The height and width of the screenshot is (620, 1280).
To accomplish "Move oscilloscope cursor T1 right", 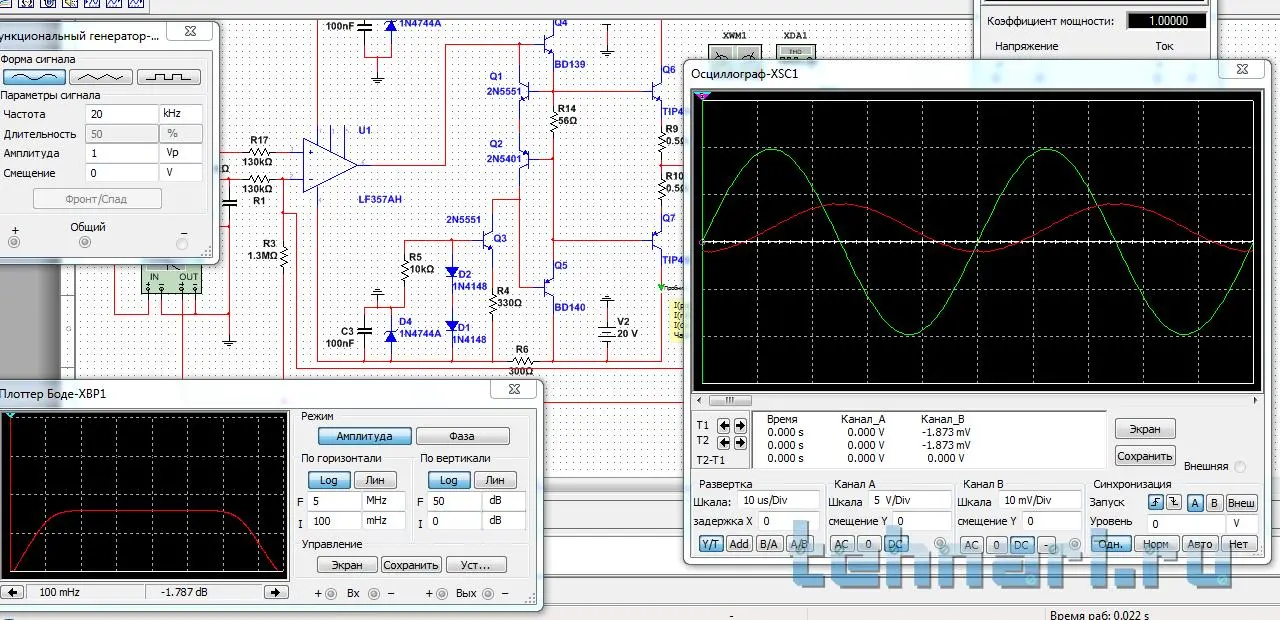I will (x=740, y=425).
